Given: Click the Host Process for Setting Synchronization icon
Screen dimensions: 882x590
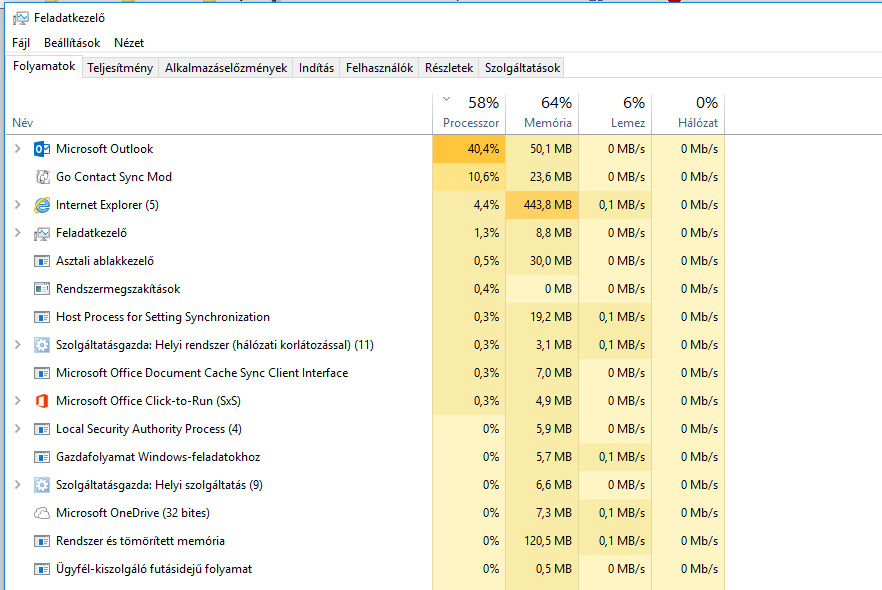Looking at the screenshot, I should (x=42, y=317).
